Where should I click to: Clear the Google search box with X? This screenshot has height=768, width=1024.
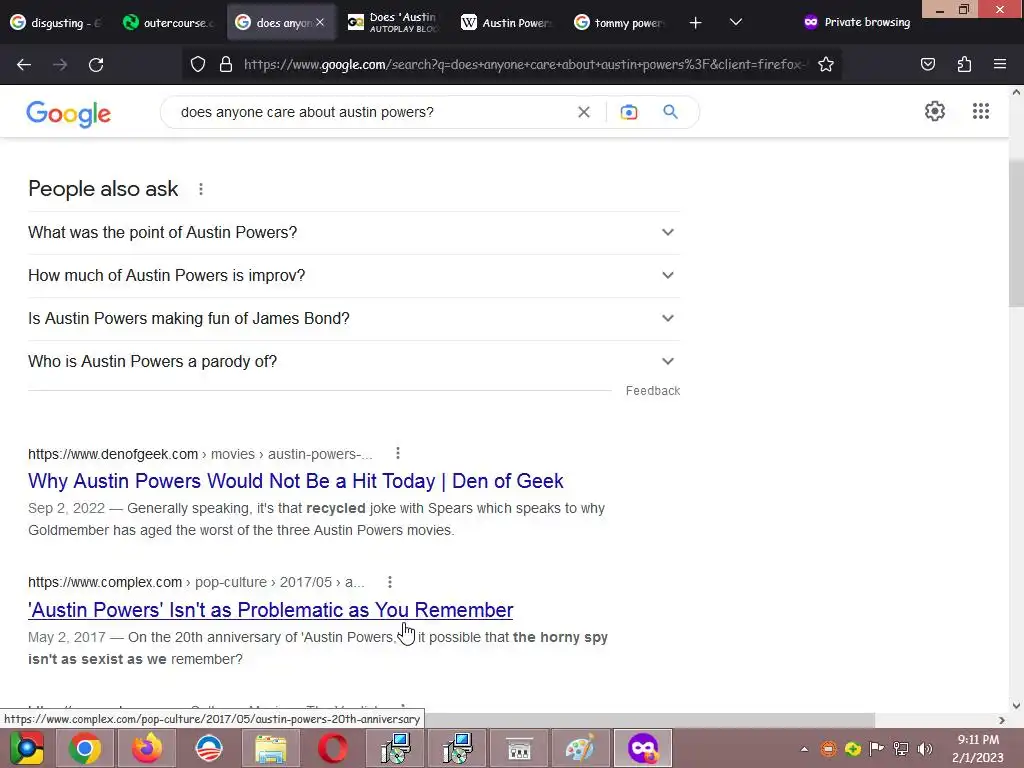click(x=584, y=112)
